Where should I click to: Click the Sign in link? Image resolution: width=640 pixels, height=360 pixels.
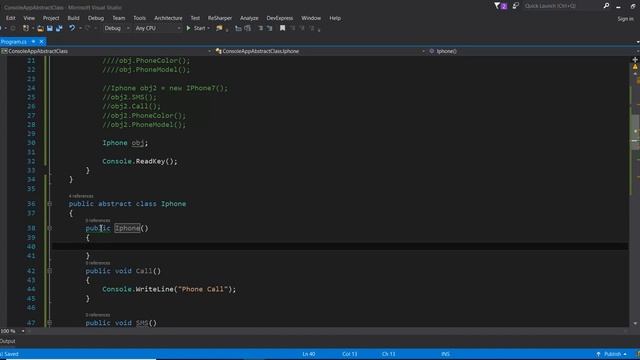click(x=625, y=19)
